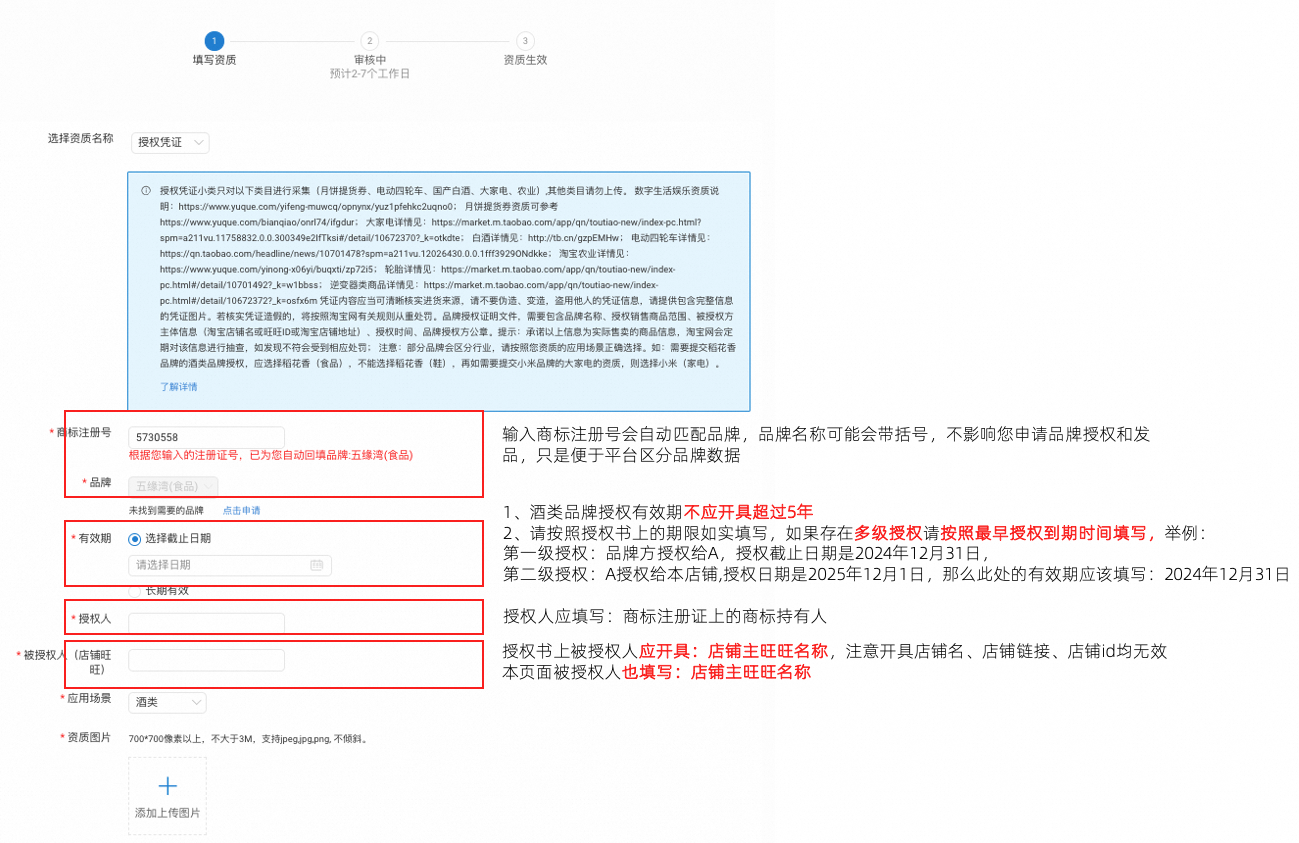Click the step 2 circle icon

tap(370, 41)
